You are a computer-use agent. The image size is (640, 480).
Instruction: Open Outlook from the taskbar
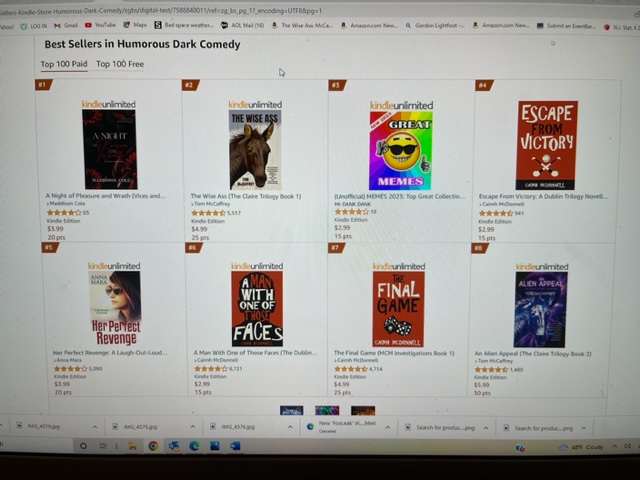coord(174,446)
